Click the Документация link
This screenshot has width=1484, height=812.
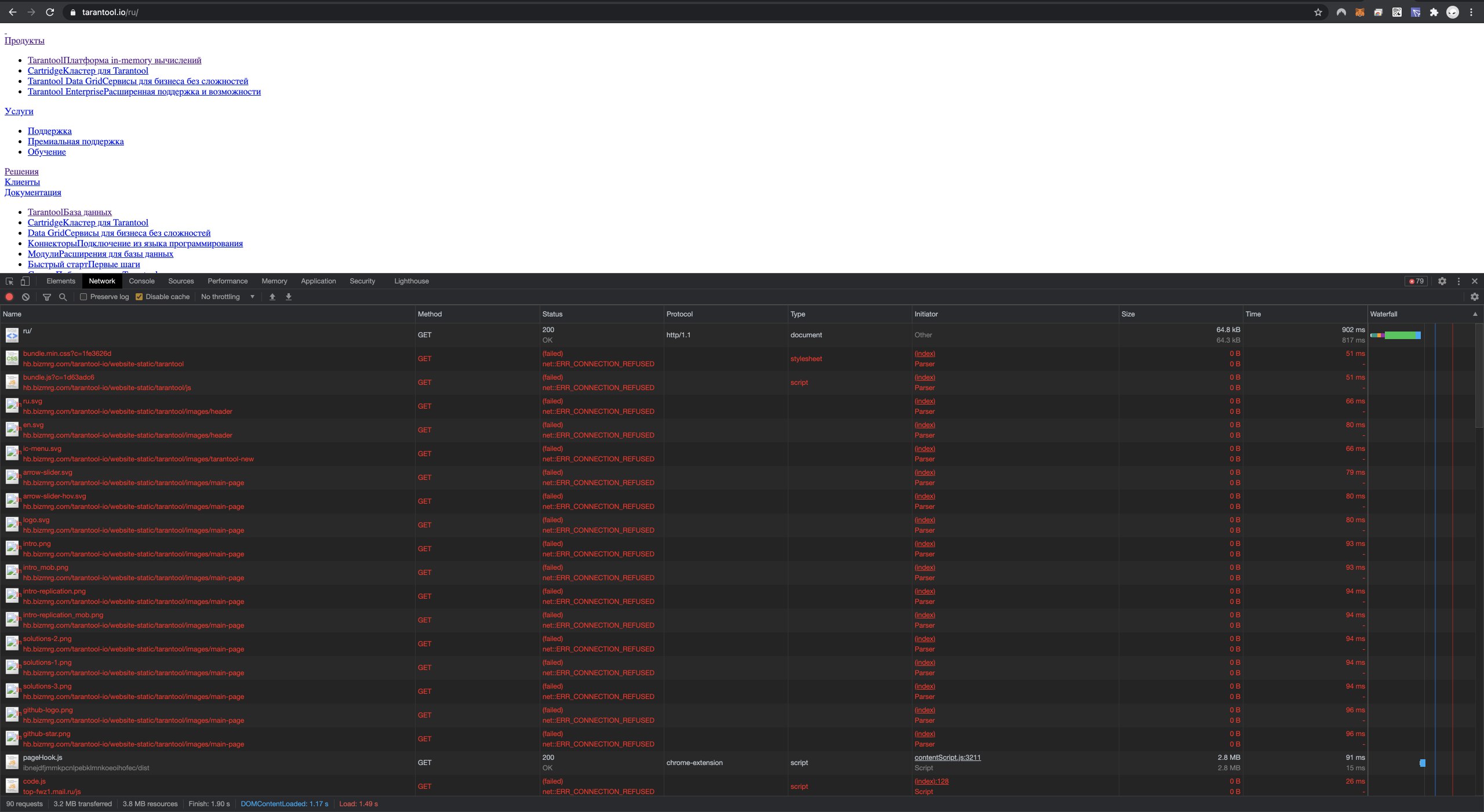tap(33, 192)
